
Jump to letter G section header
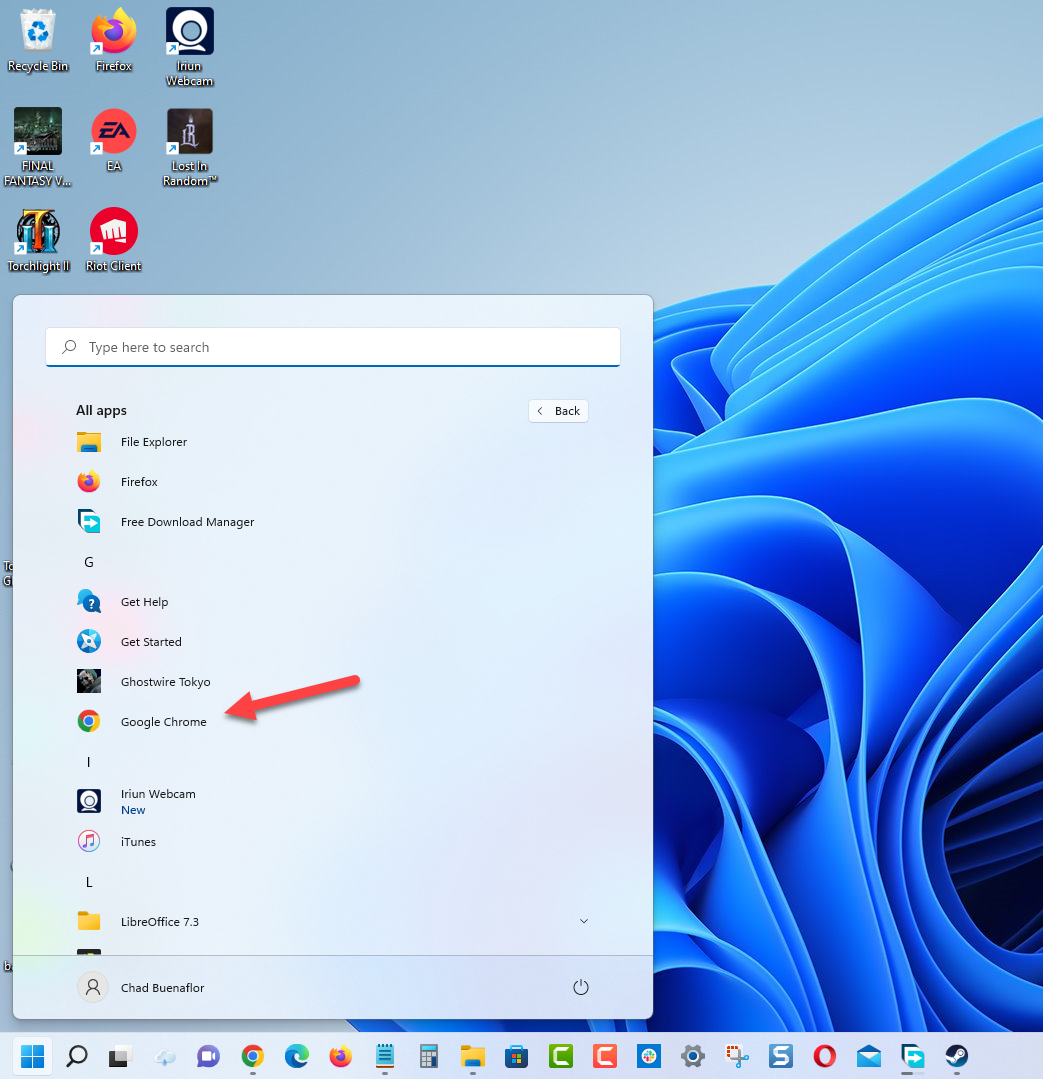pyautogui.click(x=89, y=562)
